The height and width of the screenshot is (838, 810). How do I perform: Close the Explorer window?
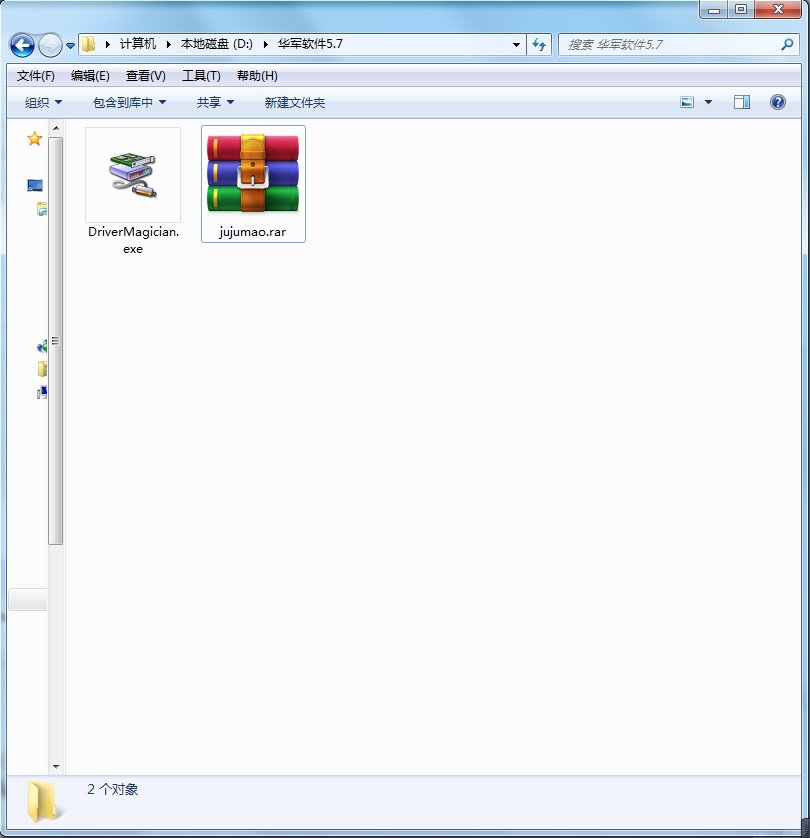tap(778, 10)
